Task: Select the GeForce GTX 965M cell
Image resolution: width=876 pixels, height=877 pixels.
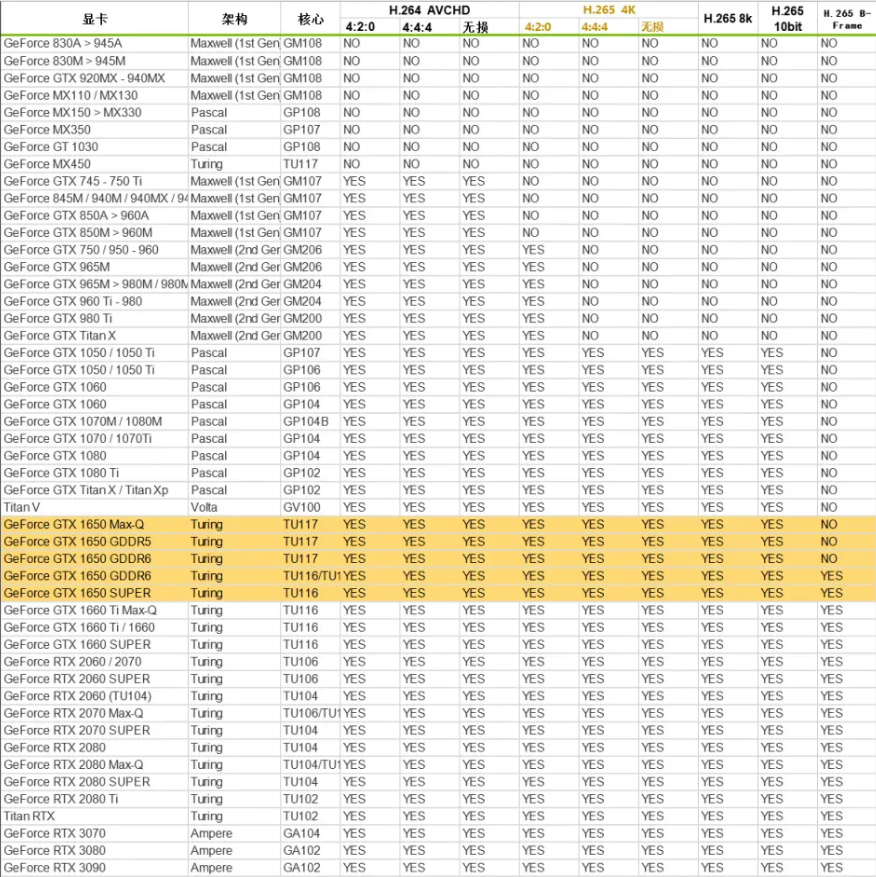Action: 56,267
